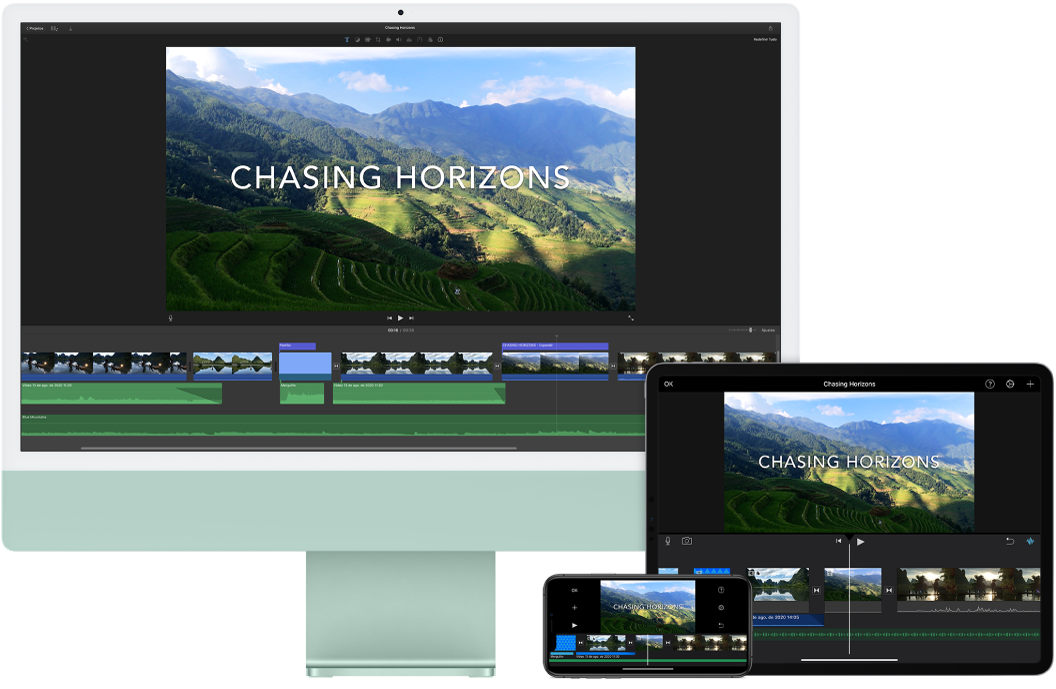
Task: Open the Ajustes timeline settings dropdown
Action: (767, 330)
